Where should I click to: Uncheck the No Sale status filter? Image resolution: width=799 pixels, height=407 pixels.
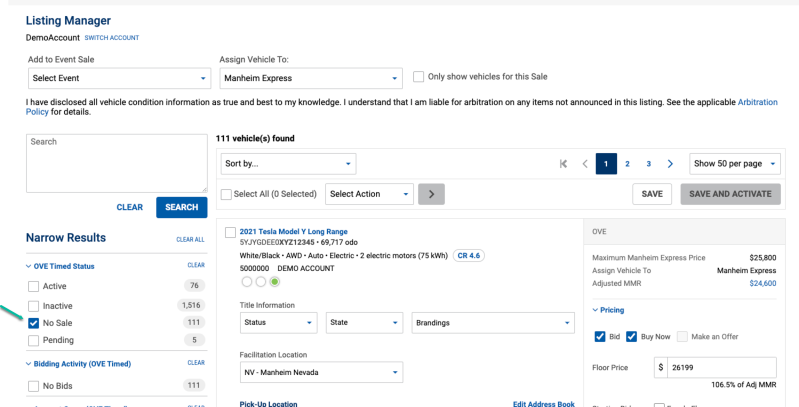(x=34, y=323)
